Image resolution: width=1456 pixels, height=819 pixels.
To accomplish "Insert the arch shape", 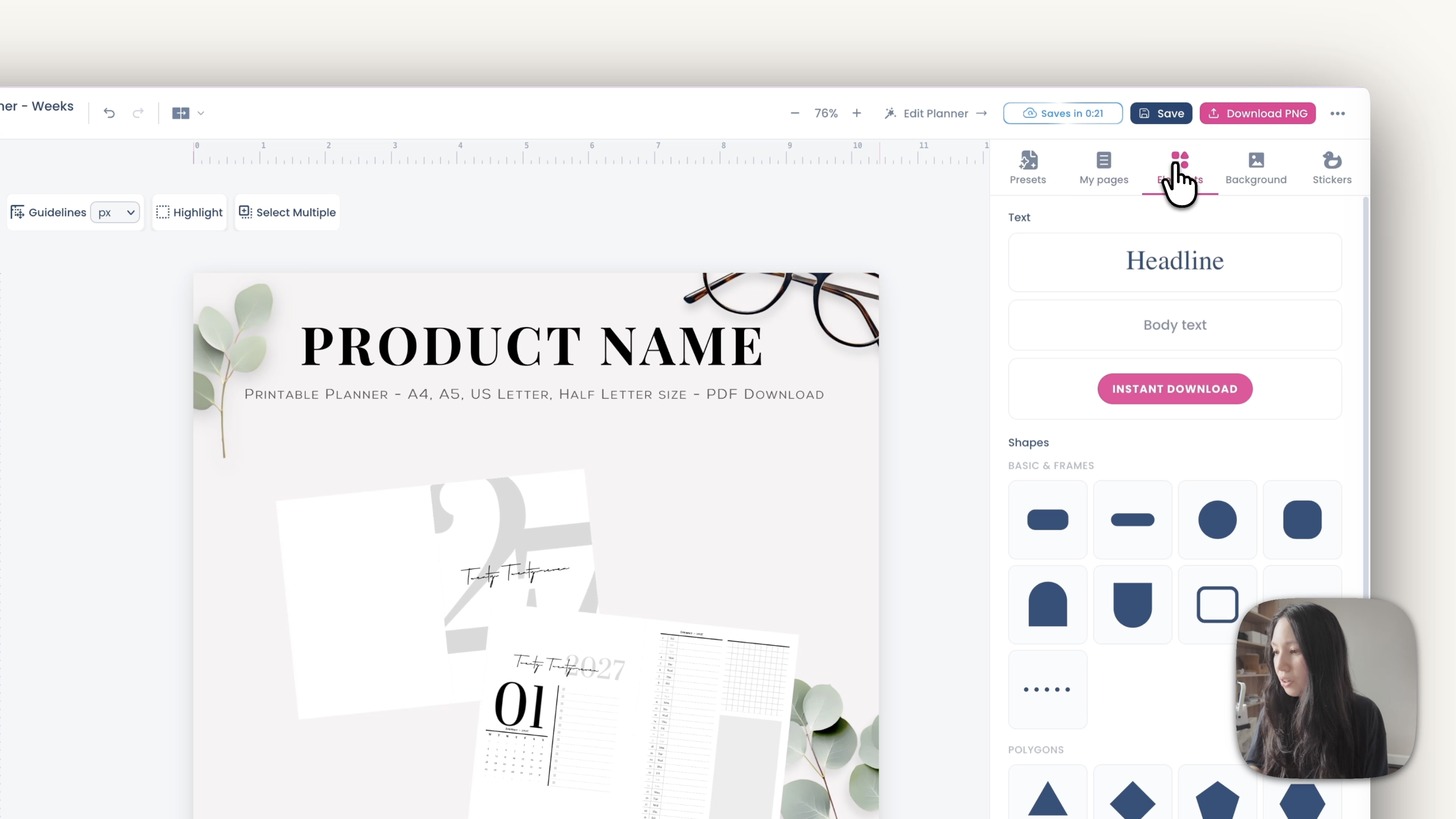I will tap(1047, 604).
